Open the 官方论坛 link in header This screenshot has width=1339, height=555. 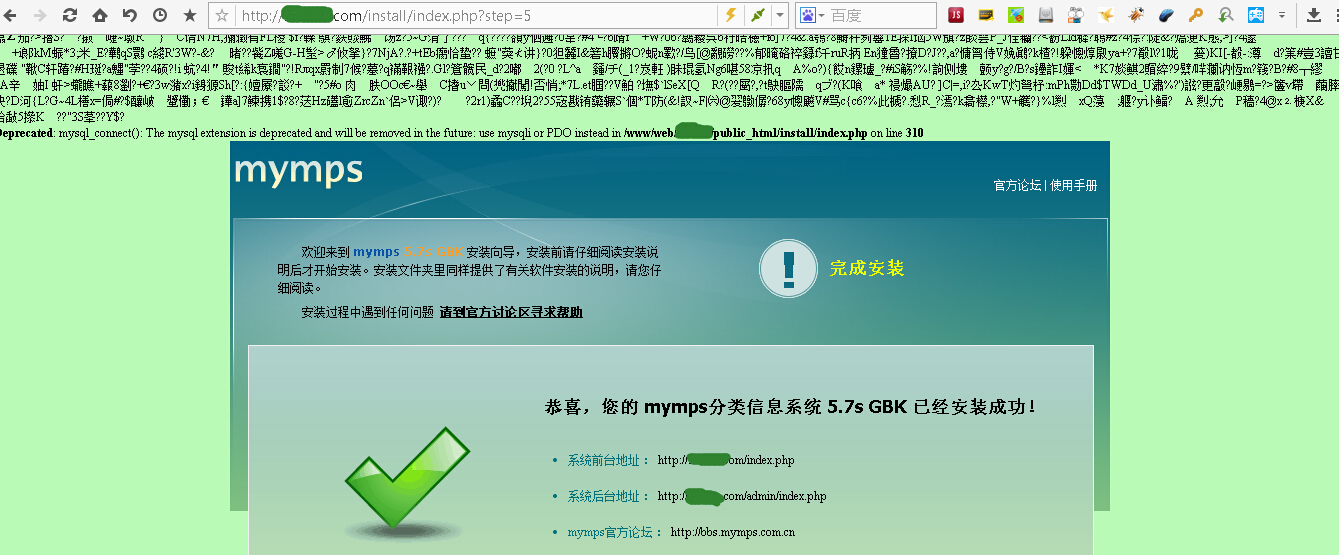[1017, 185]
